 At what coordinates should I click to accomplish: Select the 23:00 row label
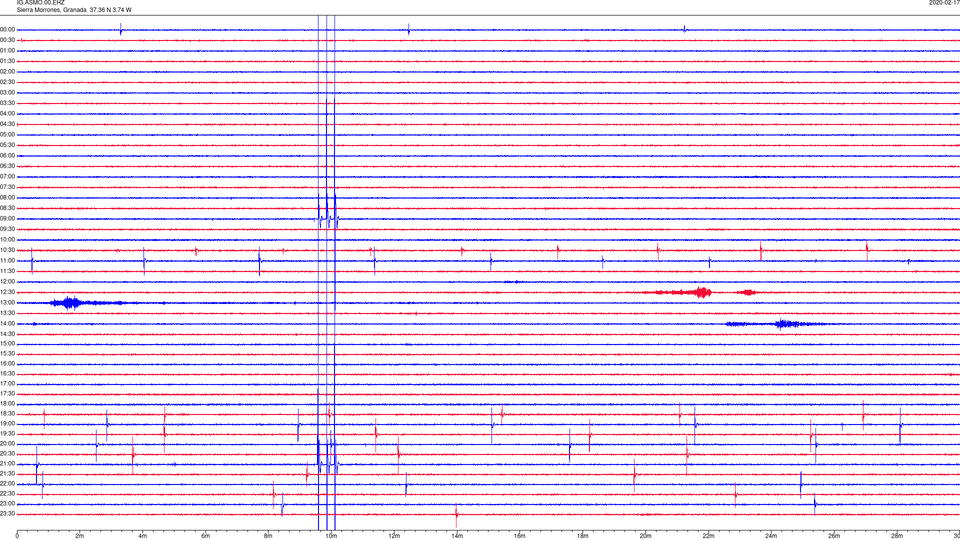click(7, 504)
